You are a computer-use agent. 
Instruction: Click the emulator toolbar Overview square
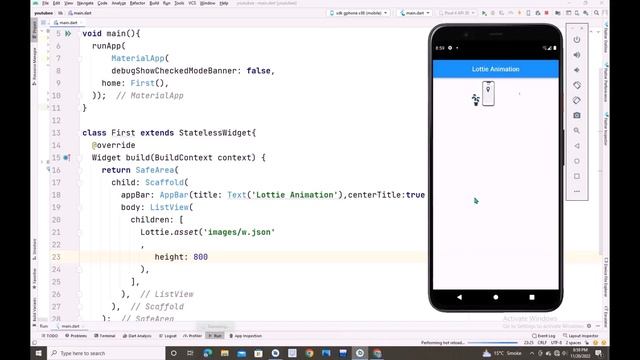coord(577,176)
